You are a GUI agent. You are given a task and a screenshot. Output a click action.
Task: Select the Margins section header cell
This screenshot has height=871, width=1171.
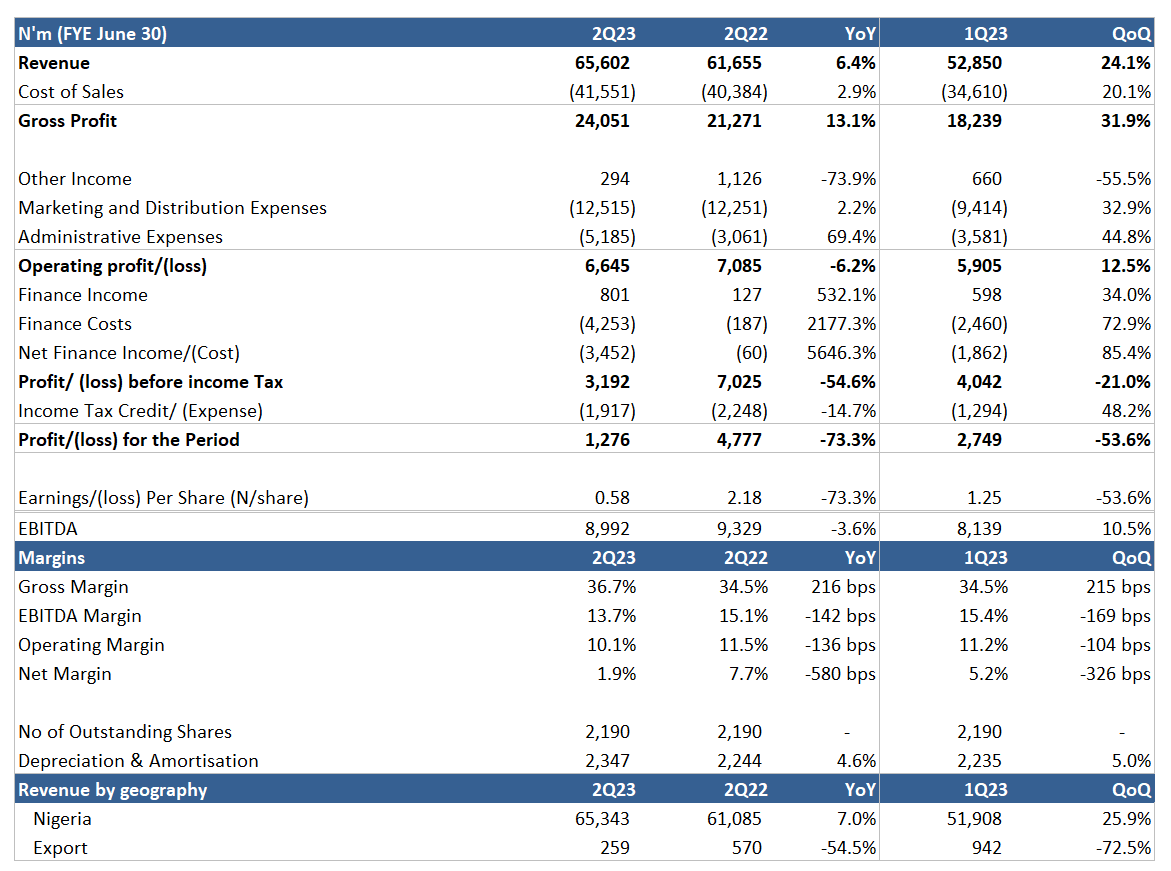point(52,558)
